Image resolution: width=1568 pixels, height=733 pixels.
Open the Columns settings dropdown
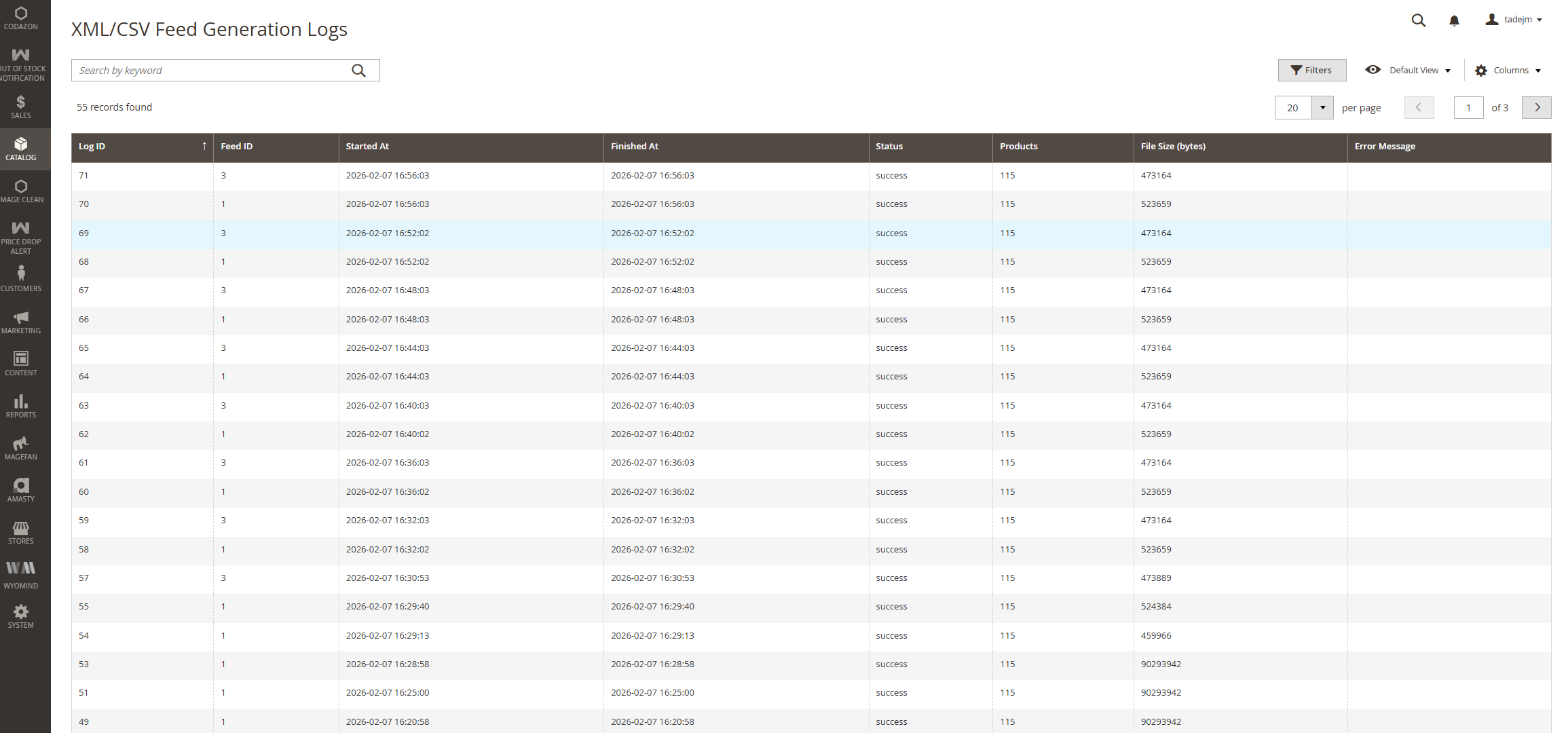[x=1511, y=71]
